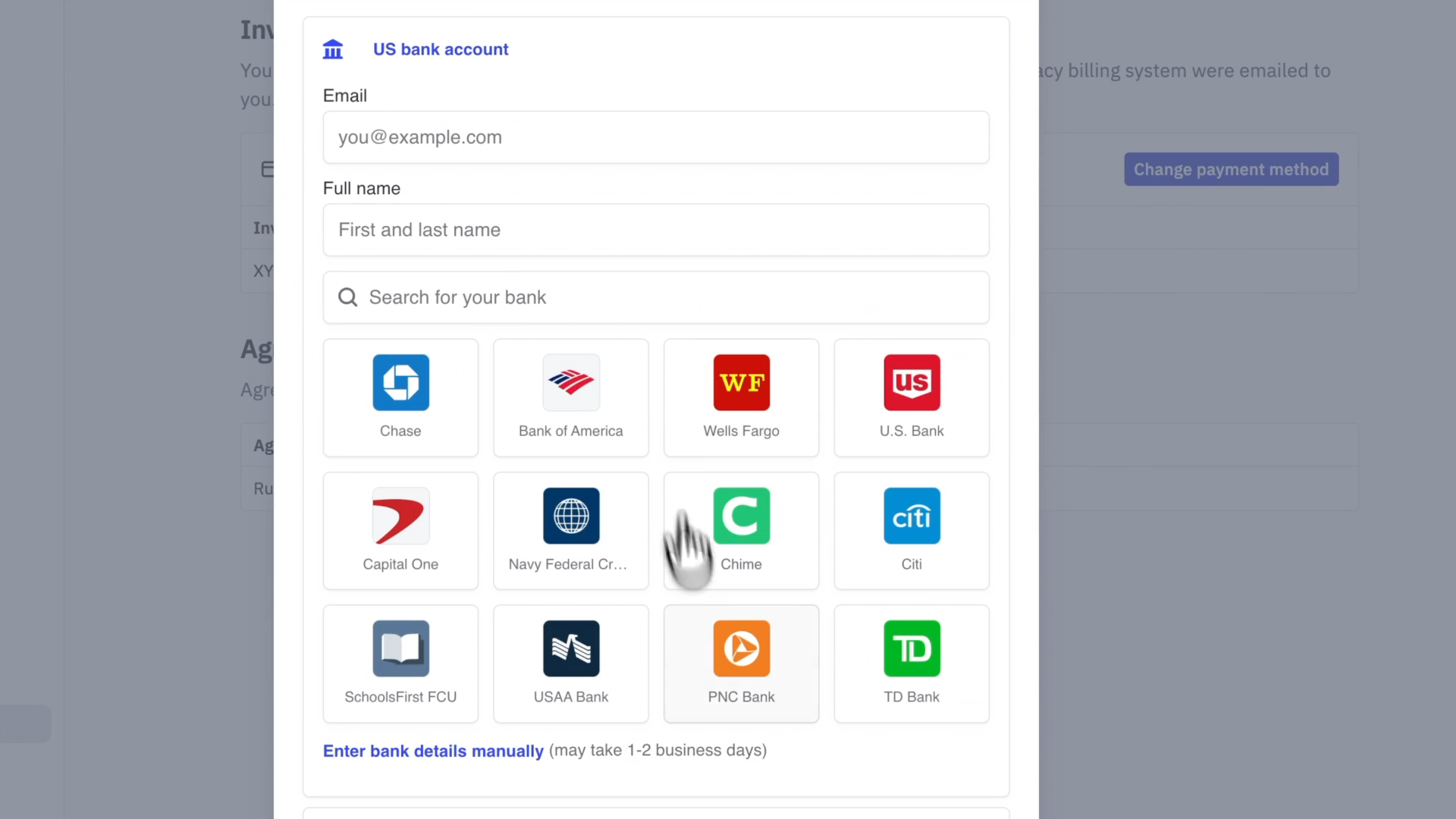Select the Chase bank icon
Screen dimensions: 1456x819
tap(400, 382)
